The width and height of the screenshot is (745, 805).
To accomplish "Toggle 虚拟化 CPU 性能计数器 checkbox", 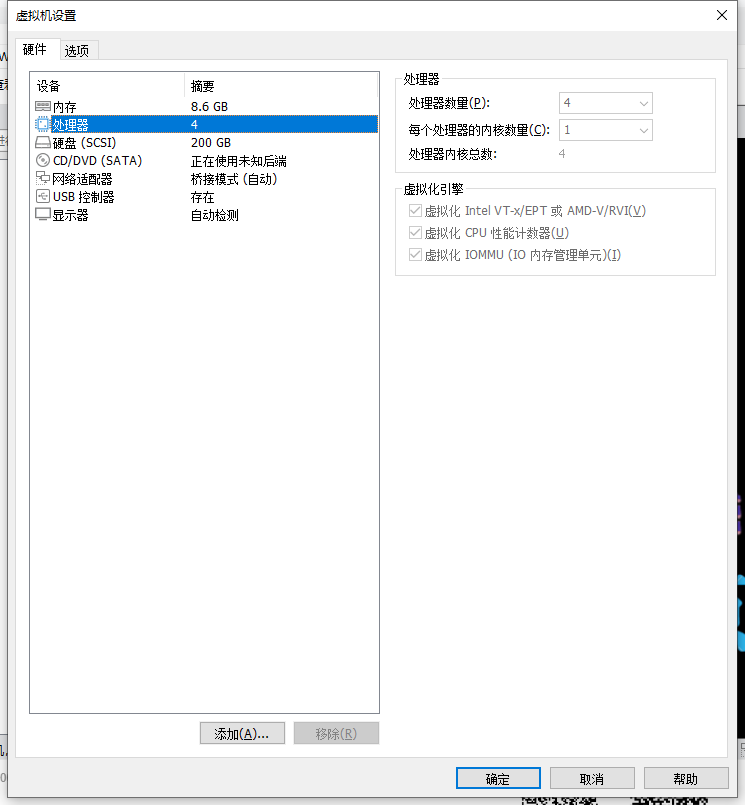I will click(x=415, y=233).
